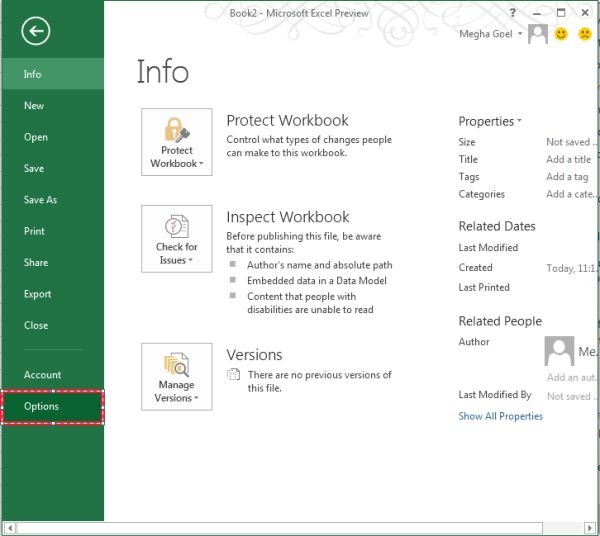Viewport: 600px width, 536px height.
Task: Click Show All Properties link
Action: pyautogui.click(x=501, y=416)
